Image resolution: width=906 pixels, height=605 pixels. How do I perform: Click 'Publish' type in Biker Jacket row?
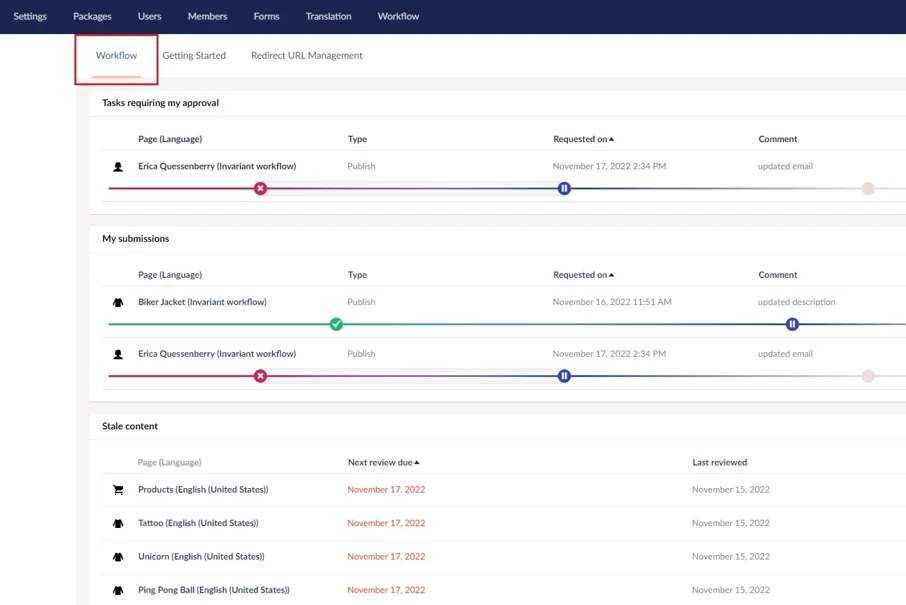(x=361, y=302)
